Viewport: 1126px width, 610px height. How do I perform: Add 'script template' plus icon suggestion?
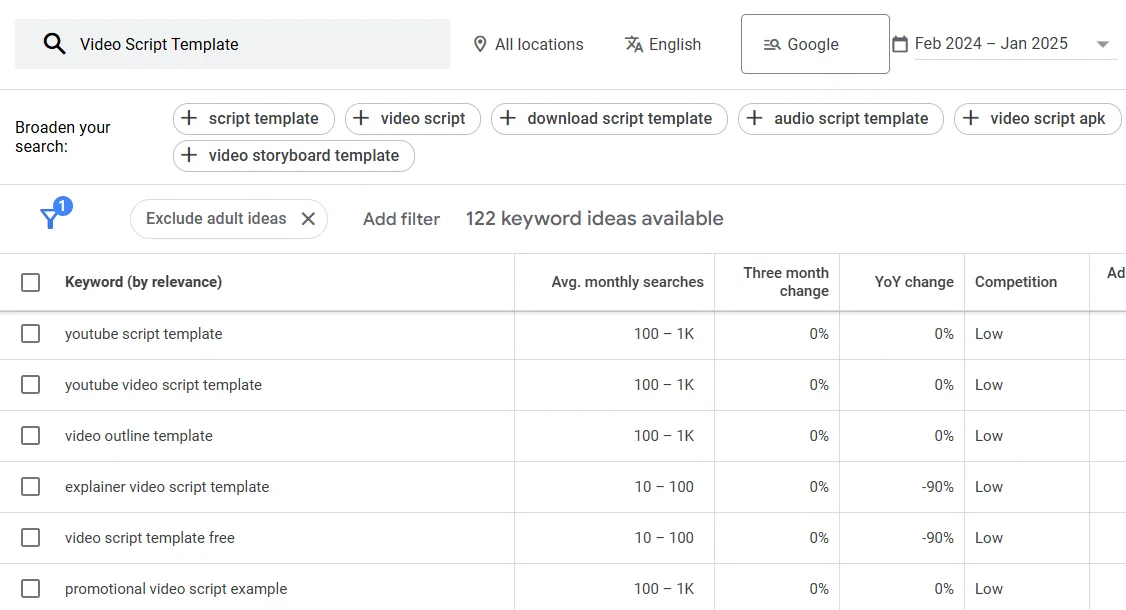coord(189,118)
